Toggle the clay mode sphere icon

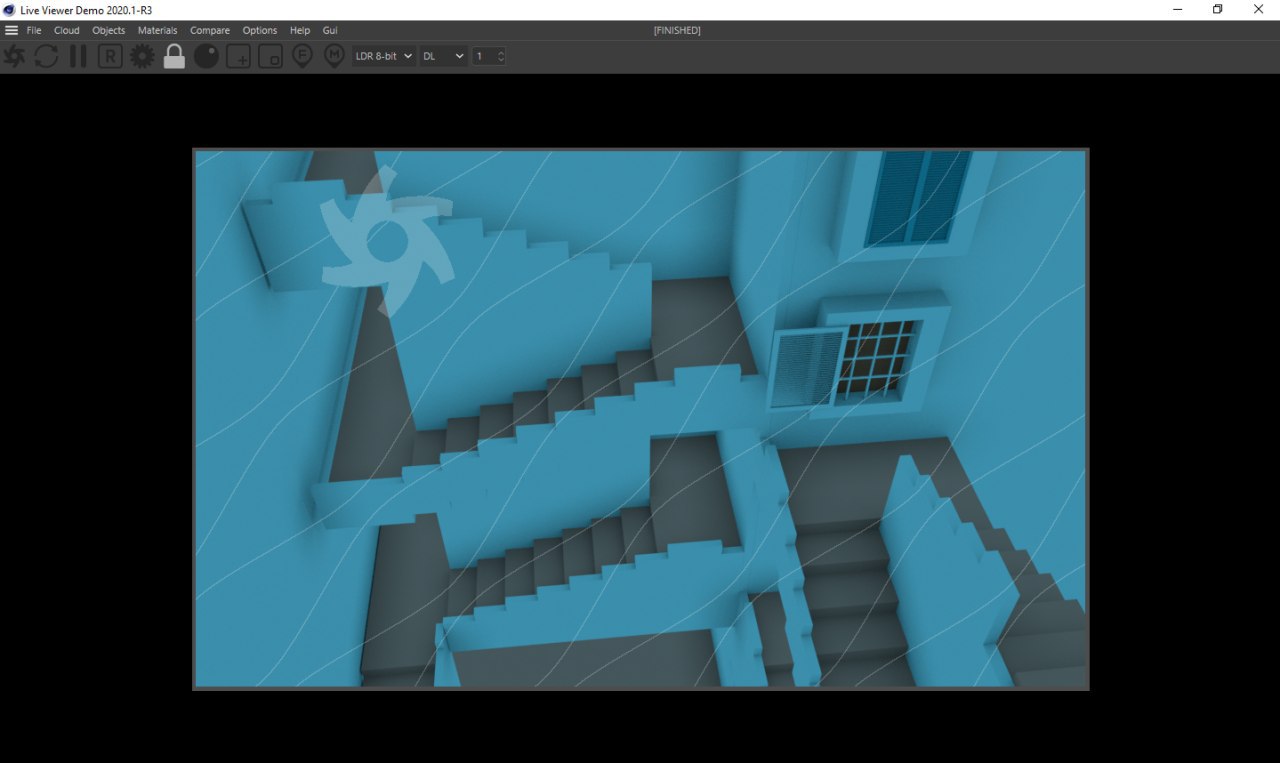point(206,56)
